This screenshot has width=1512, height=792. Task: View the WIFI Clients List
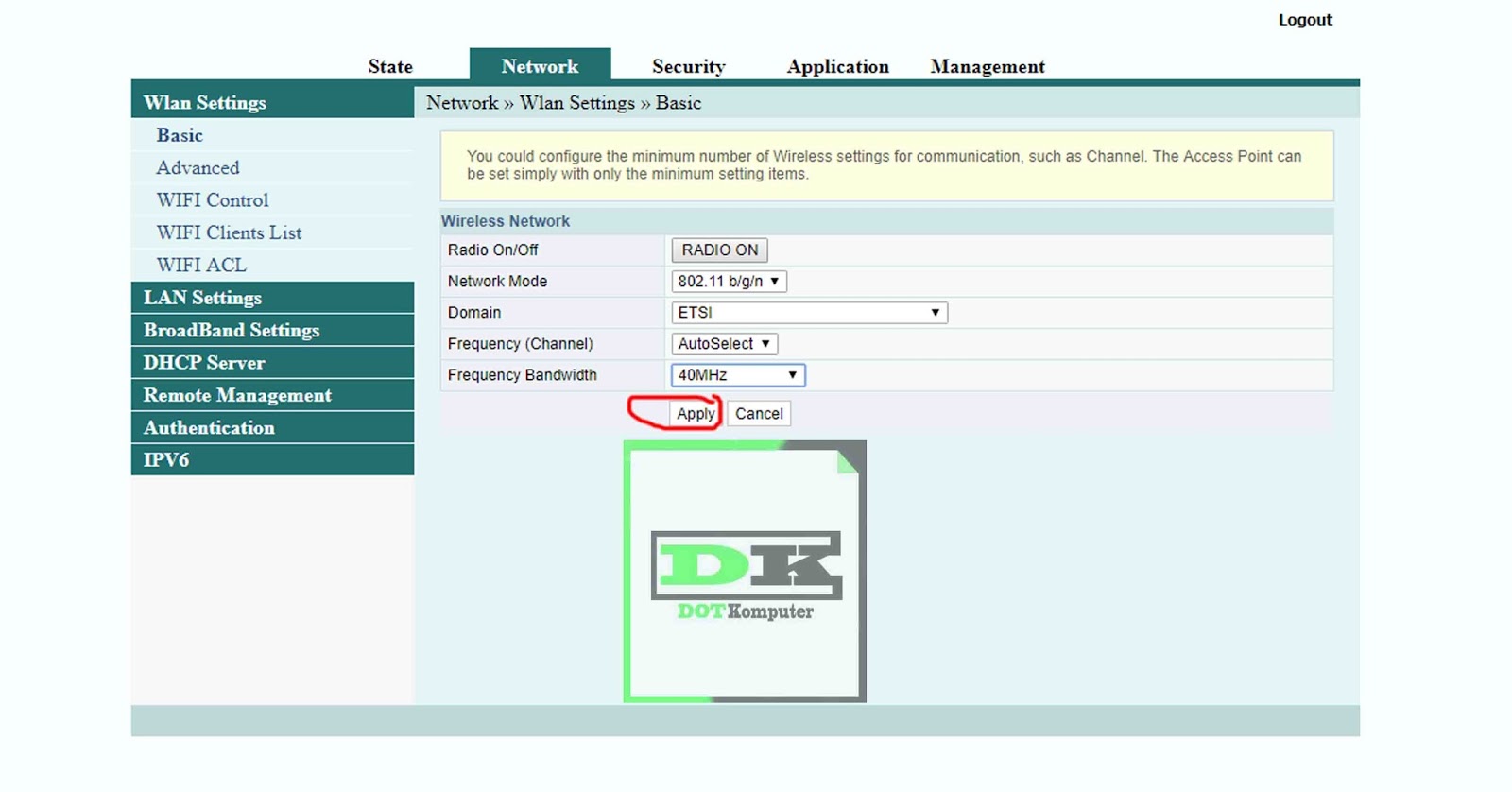[x=229, y=232]
